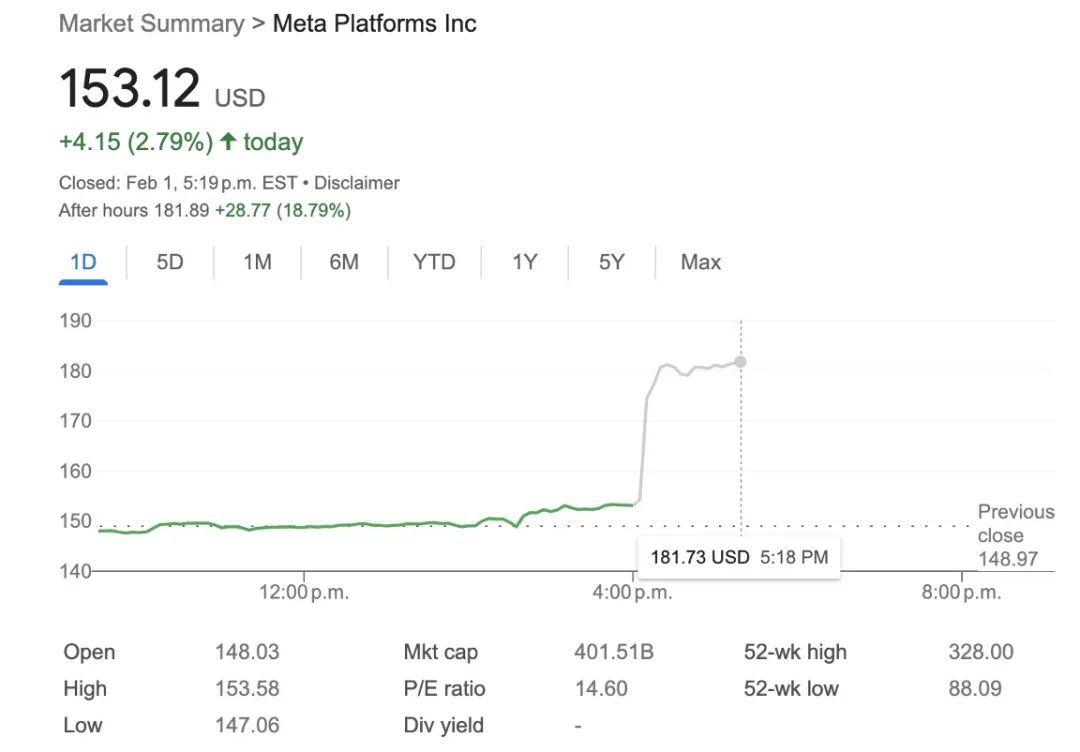
Task: Open the Disclaimer link
Action: coord(358,183)
